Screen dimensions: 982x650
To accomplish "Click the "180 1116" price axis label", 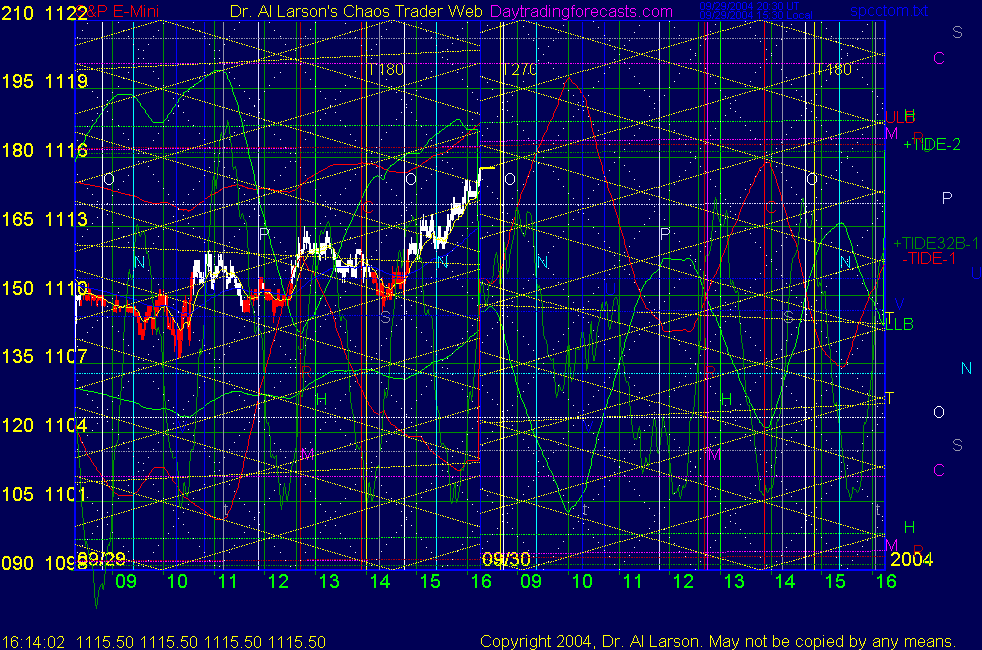I will (x=44, y=150).
